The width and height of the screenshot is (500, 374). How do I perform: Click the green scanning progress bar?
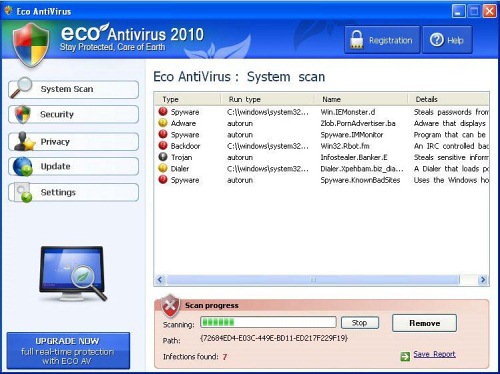268,322
